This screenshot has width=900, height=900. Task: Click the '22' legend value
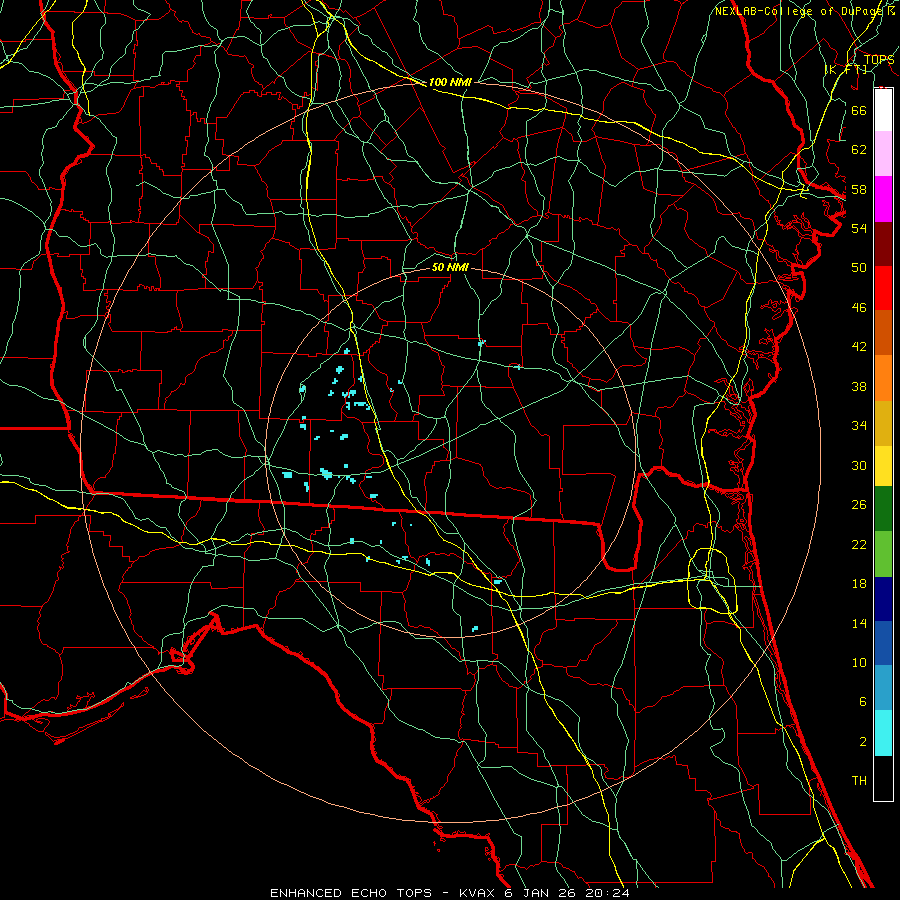point(859,544)
